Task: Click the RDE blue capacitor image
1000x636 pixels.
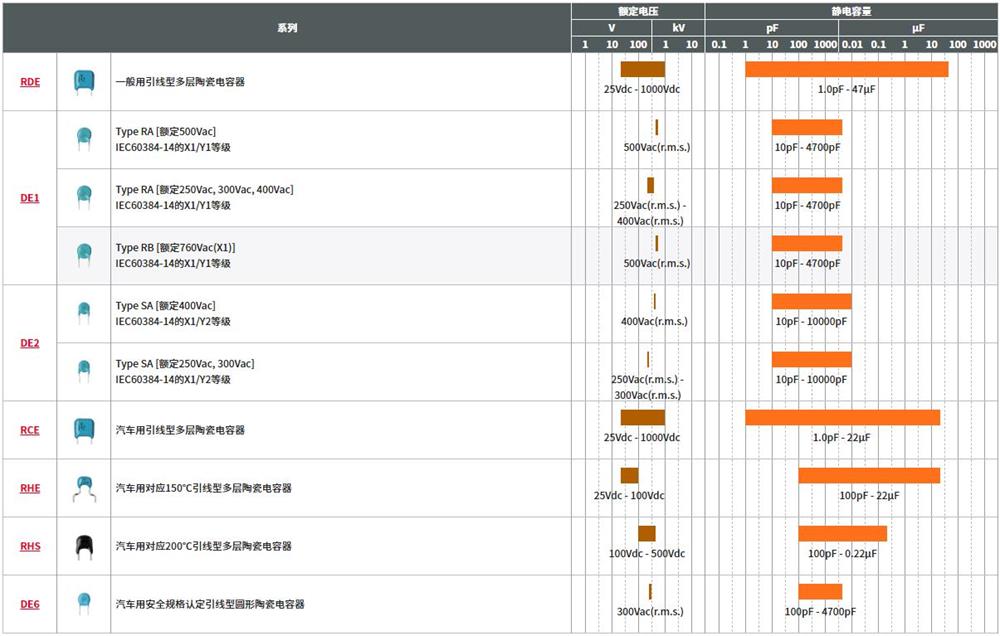Action: (84, 82)
